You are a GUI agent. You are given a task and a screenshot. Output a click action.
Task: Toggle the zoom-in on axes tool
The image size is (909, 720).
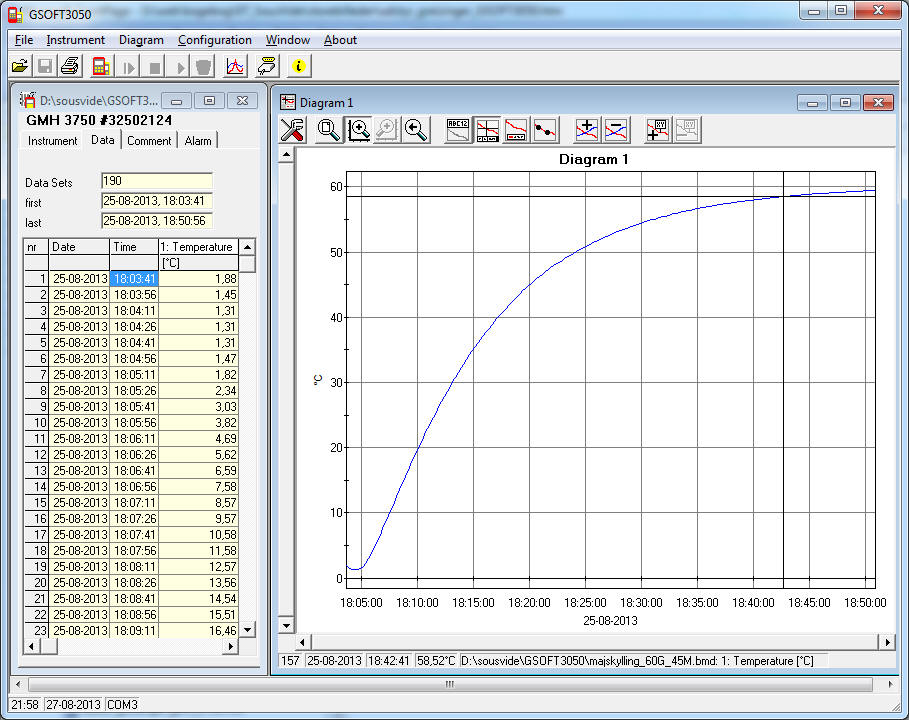(x=358, y=130)
